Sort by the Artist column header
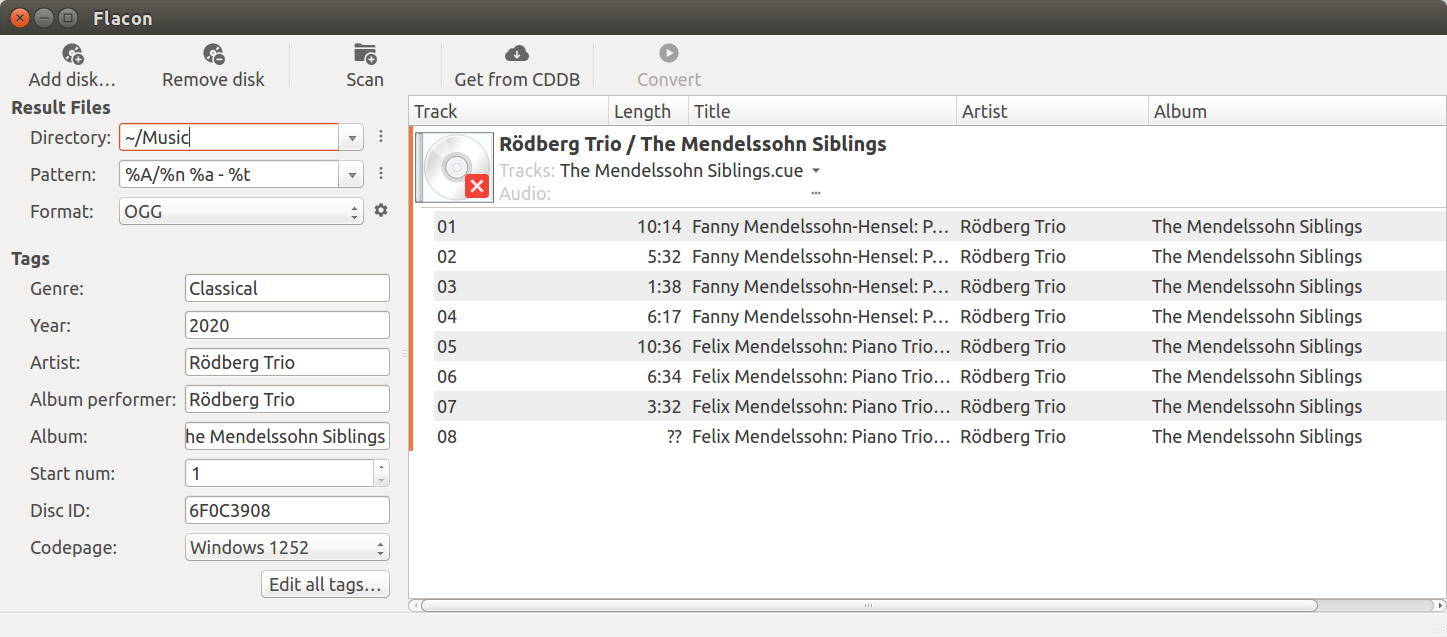 coord(1050,111)
